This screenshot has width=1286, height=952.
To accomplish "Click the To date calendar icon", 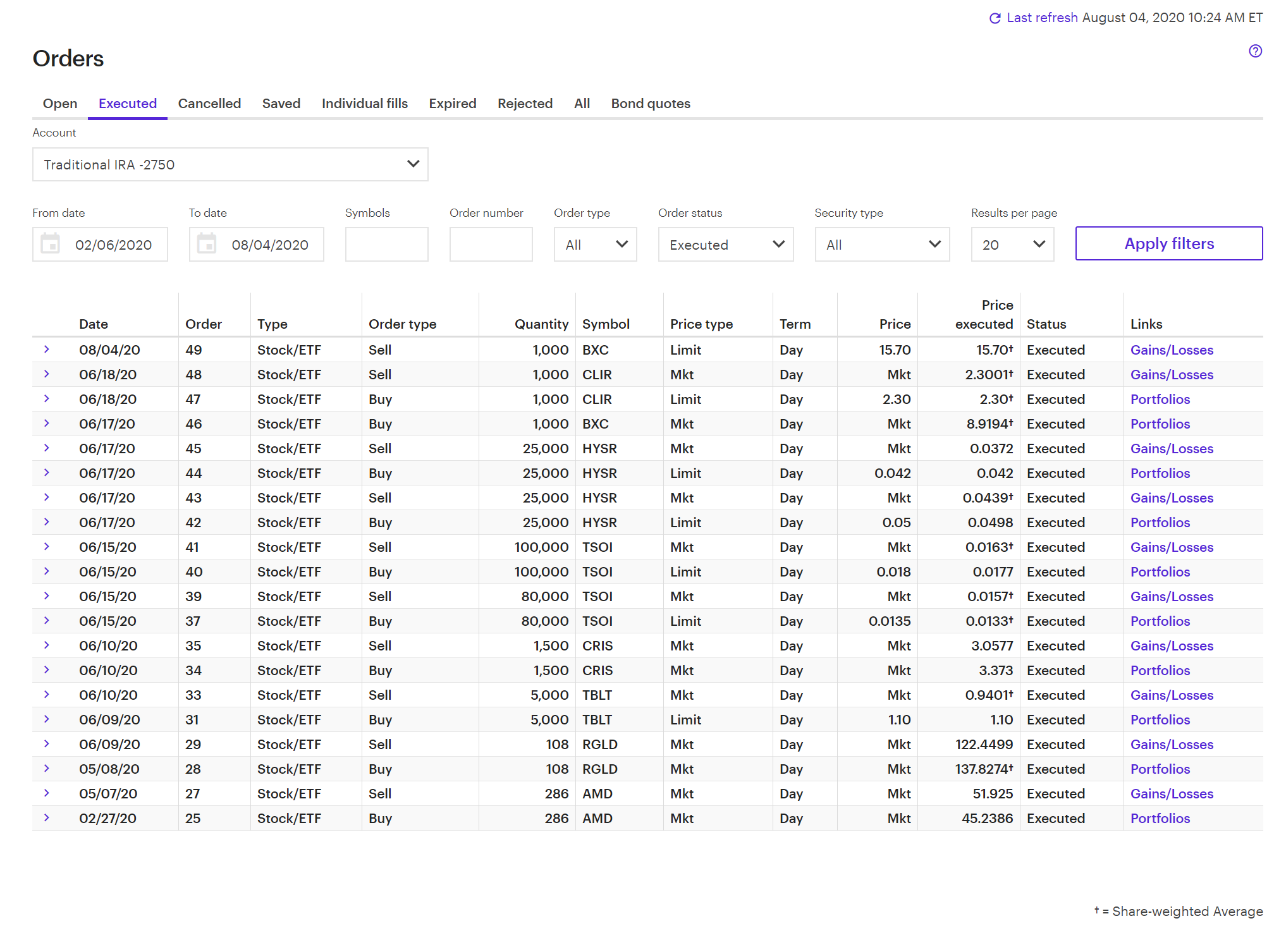I will pos(207,244).
